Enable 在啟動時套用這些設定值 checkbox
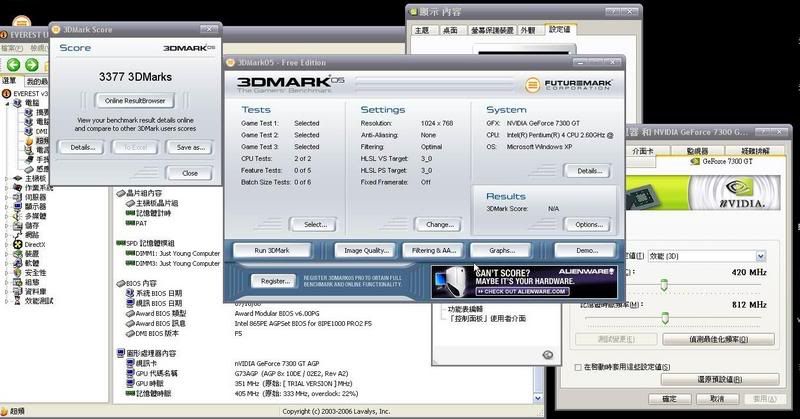 578,367
